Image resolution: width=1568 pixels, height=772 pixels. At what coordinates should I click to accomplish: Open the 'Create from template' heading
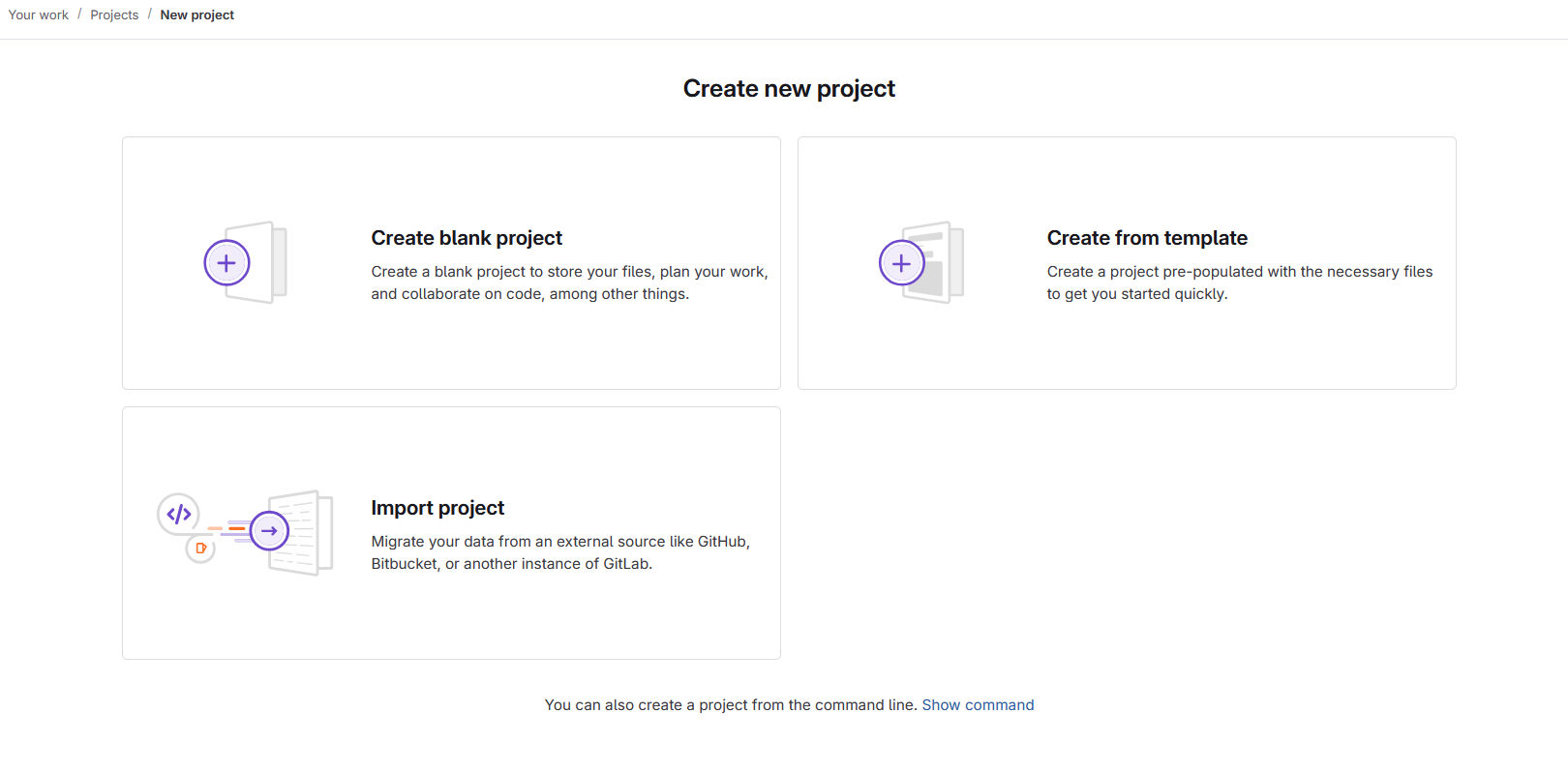point(1147,238)
